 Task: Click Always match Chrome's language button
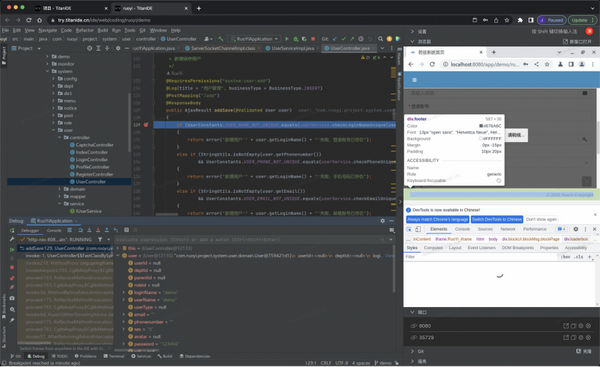[x=437, y=219]
